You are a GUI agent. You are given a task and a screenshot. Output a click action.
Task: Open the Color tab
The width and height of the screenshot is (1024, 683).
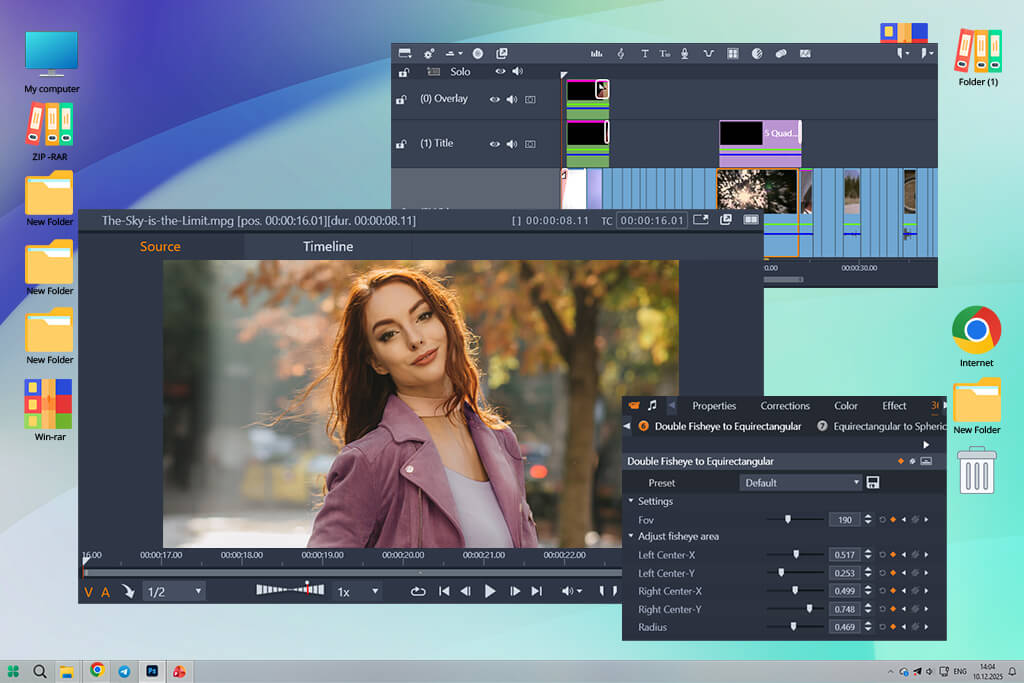846,405
